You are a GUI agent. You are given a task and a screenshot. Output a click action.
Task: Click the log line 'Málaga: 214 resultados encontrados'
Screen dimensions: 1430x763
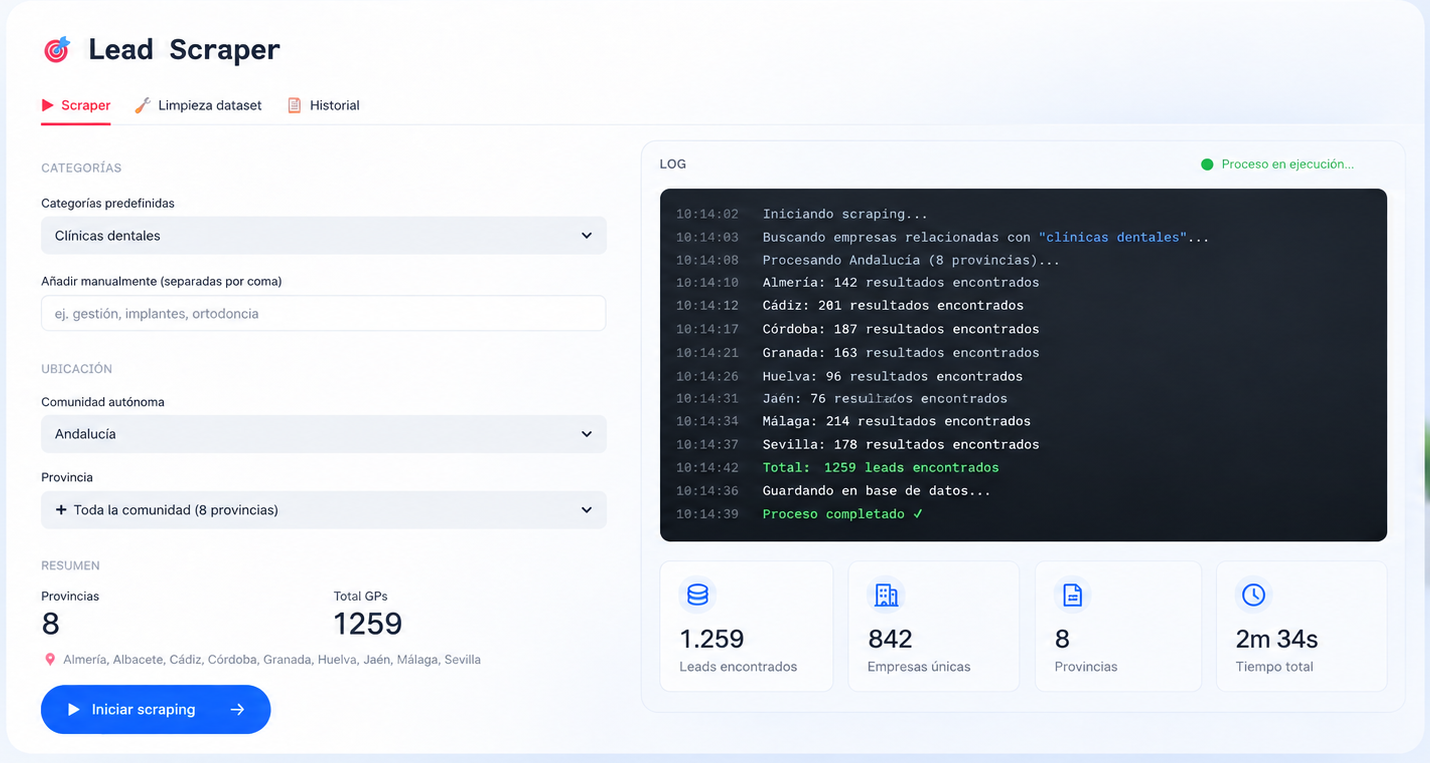[896, 421]
